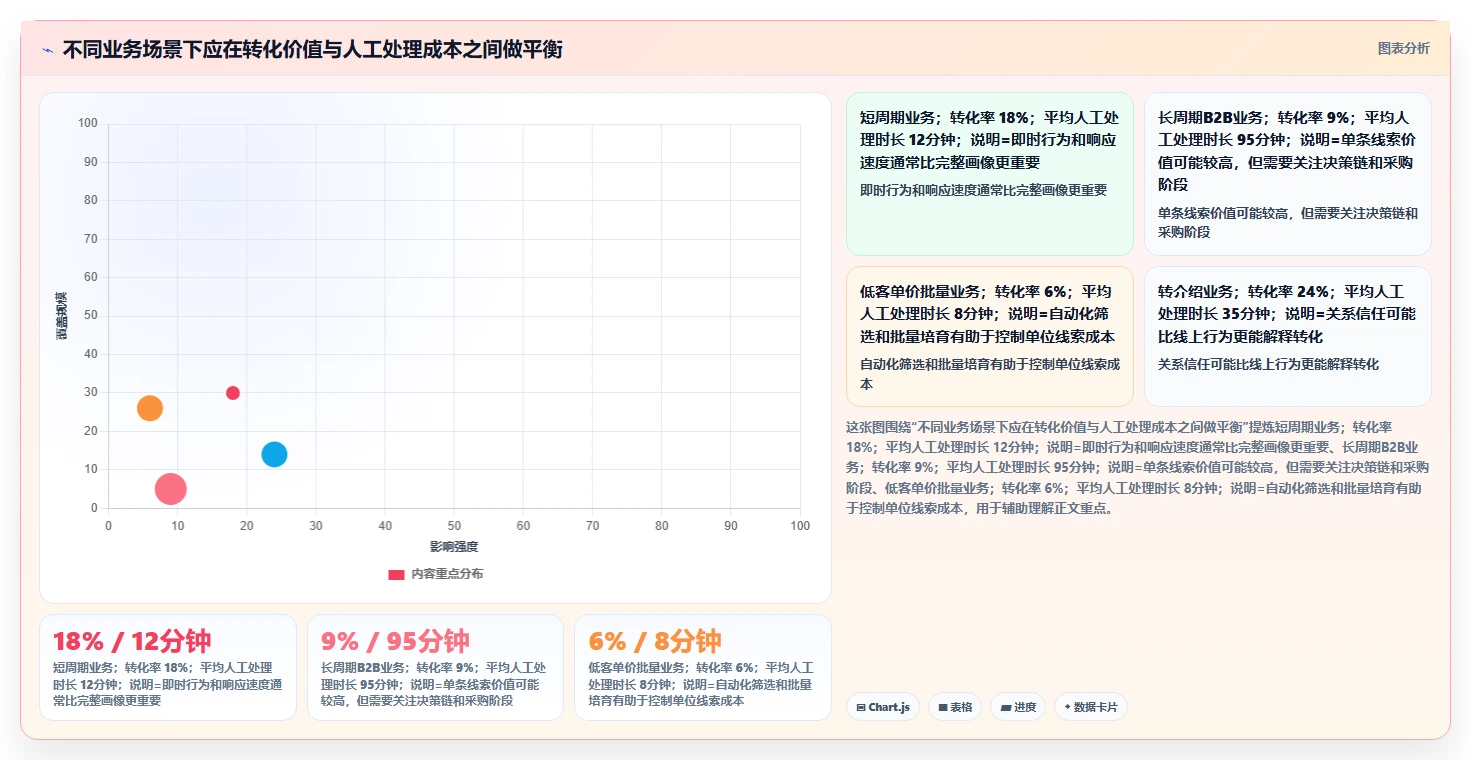Click the y-axis tick label 100
This screenshot has width=1471, height=760.
pos(88,123)
